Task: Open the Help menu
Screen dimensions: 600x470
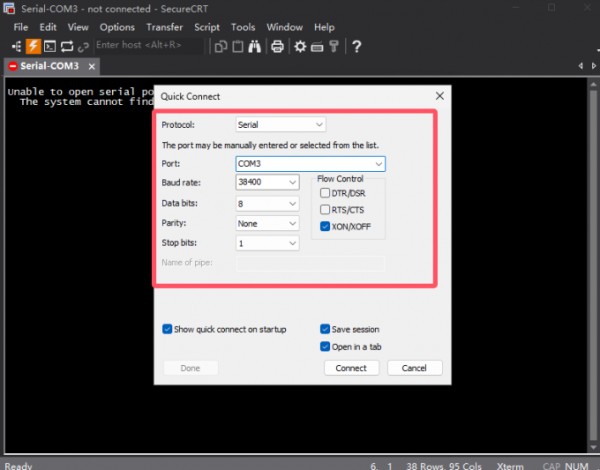Action: pyautogui.click(x=324, y=27)
